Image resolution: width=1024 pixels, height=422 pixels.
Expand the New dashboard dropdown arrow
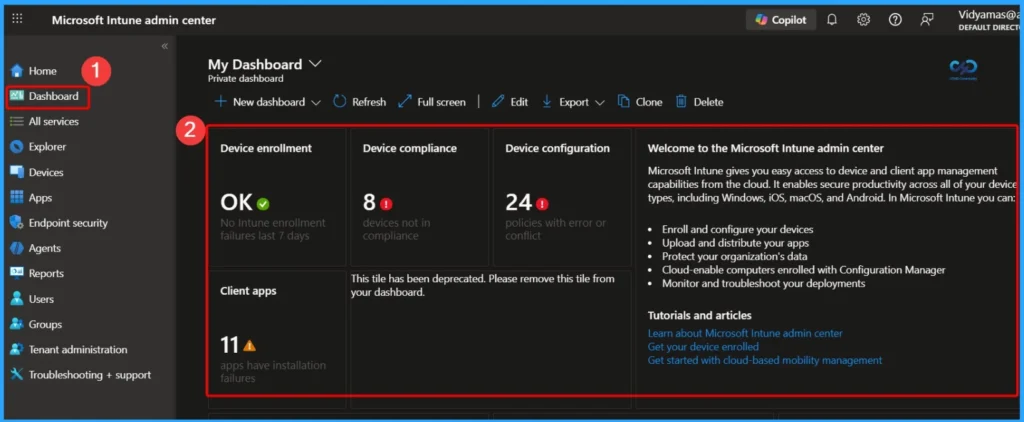[316, 103]
